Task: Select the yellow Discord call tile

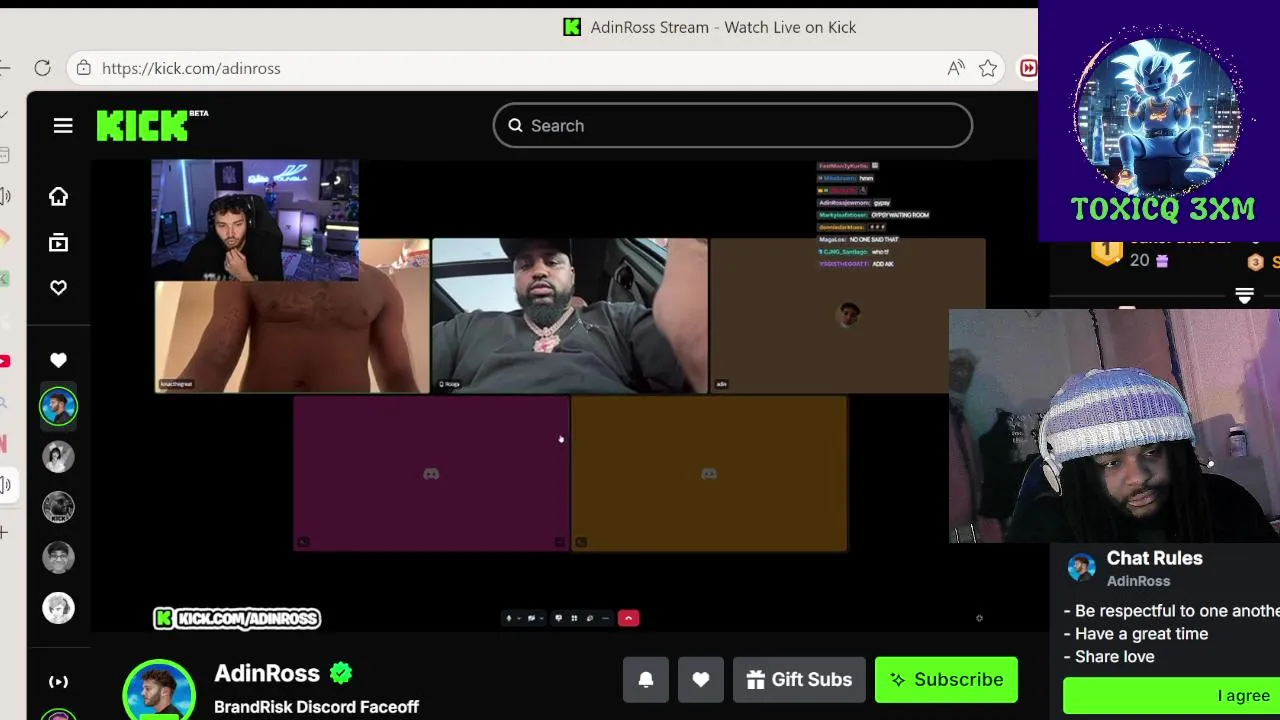Action: (x=709, y=473)
